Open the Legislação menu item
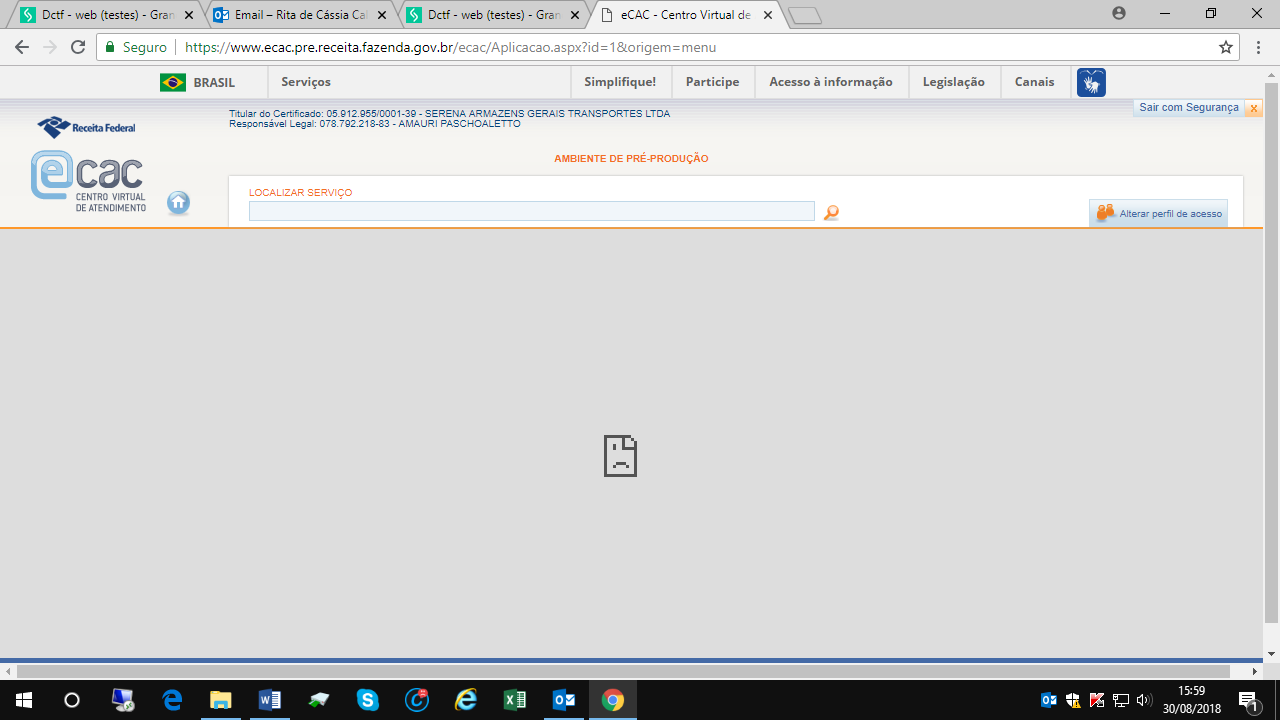The width and height of the screenshot is (1280, 720). [x=954, y=82]
